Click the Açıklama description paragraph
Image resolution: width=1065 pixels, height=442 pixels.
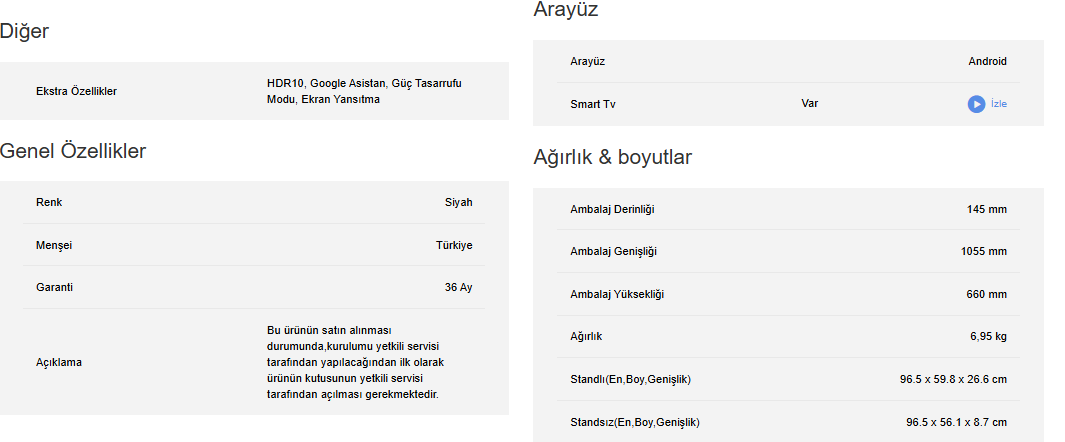click(x=354, y=362)
